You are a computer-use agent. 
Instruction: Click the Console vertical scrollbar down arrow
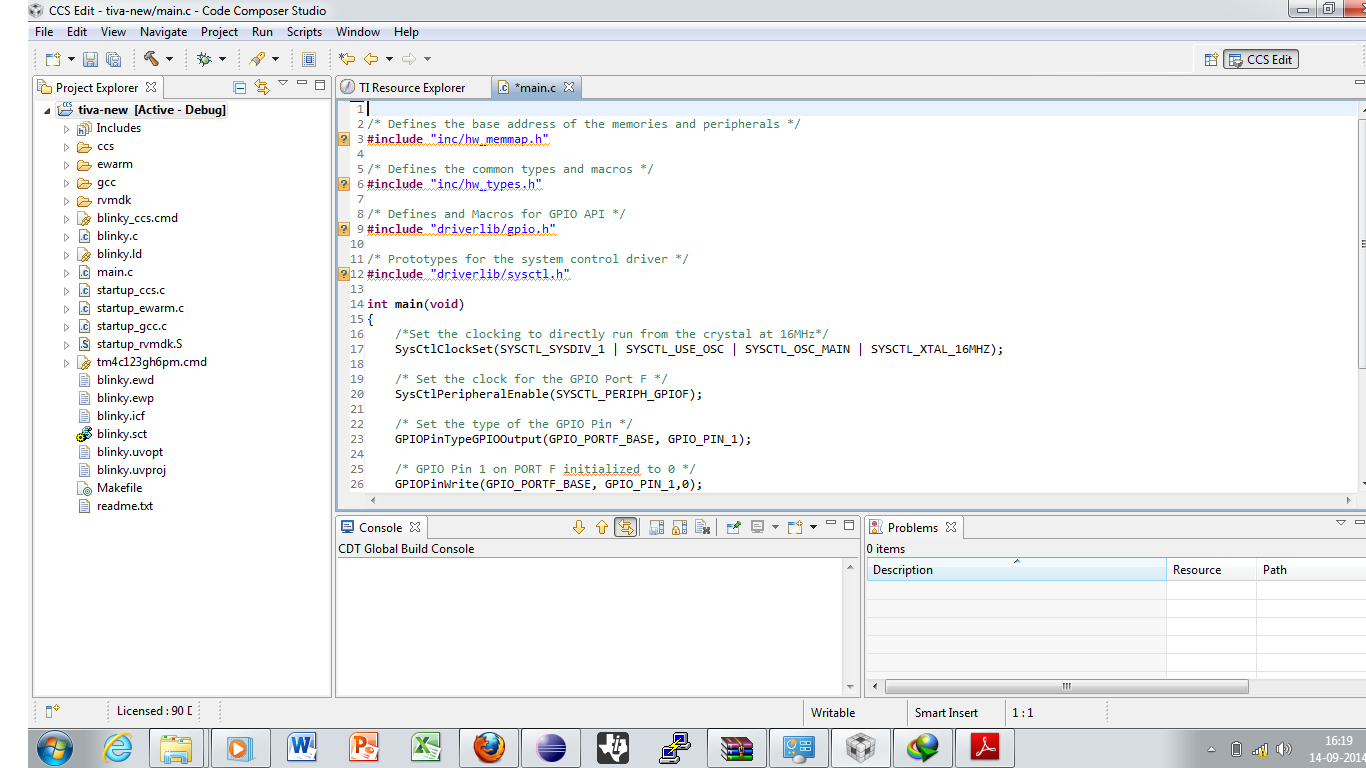[851, 687]
